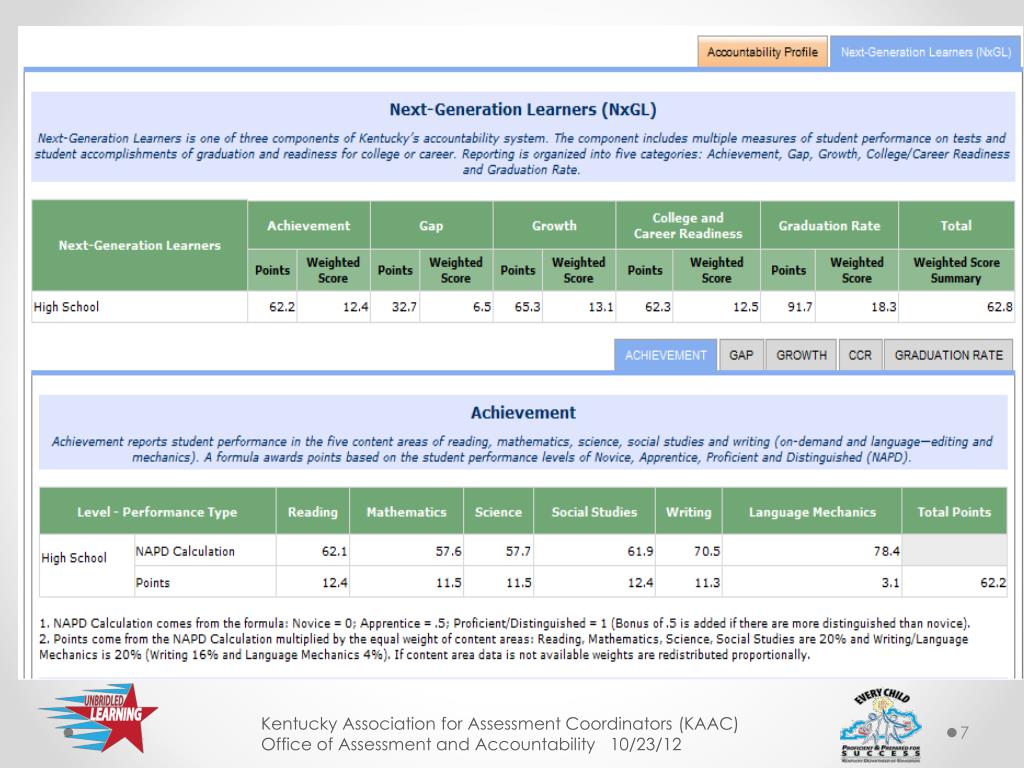
Task: Open the Accountability Profile tab
Action: tap(762, 52)
